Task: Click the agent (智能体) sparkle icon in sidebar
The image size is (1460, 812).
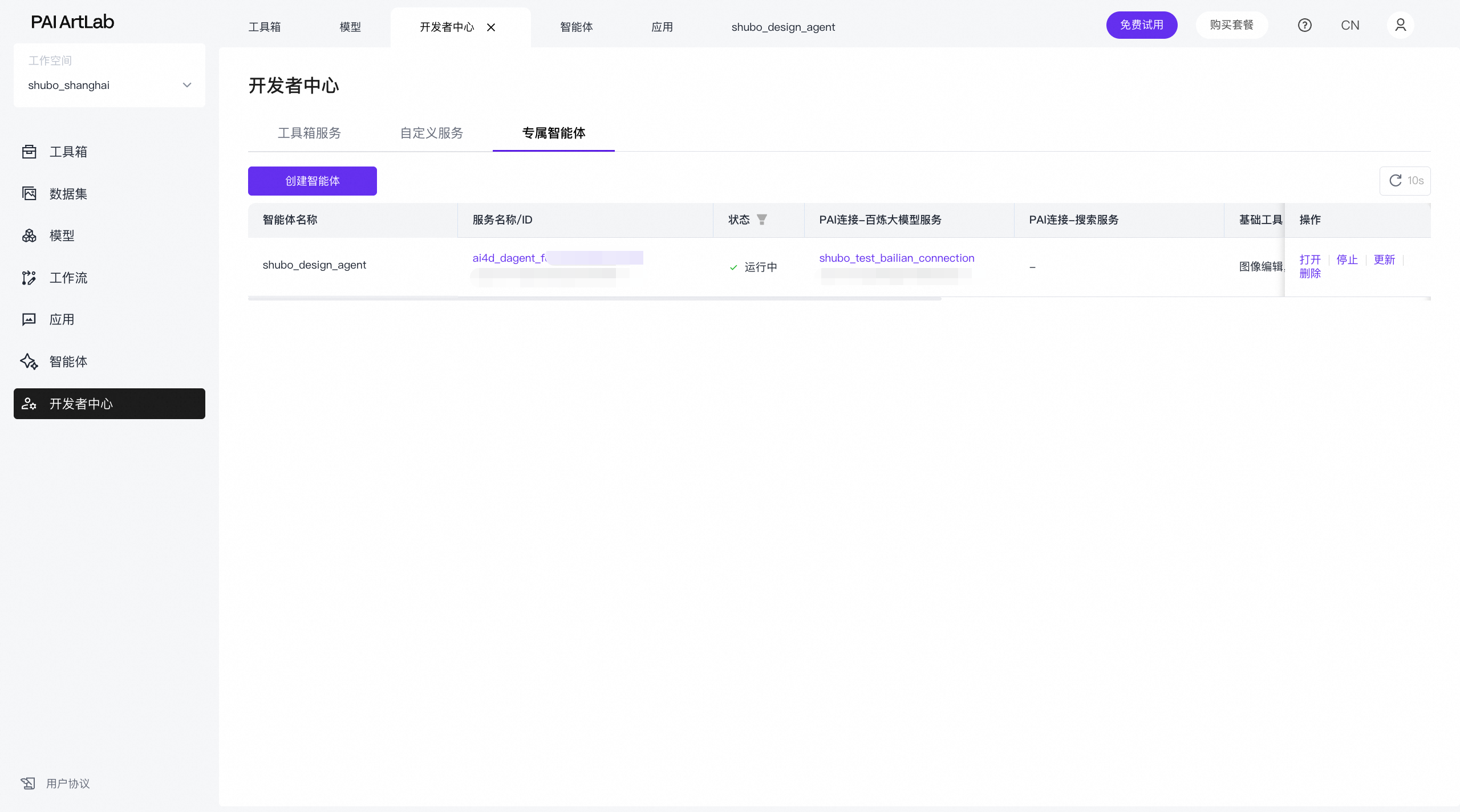Action: [x=29, y=362]
